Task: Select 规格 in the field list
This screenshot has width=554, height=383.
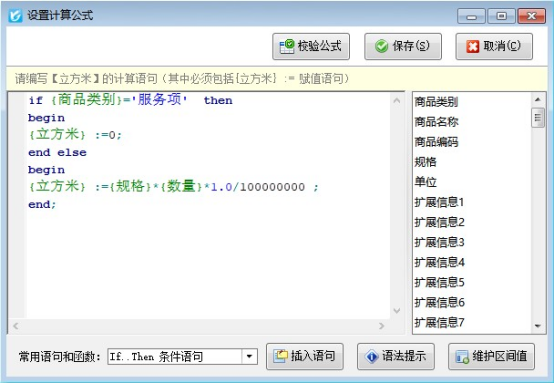Action: pyautogui.click(x=425, y=162)
